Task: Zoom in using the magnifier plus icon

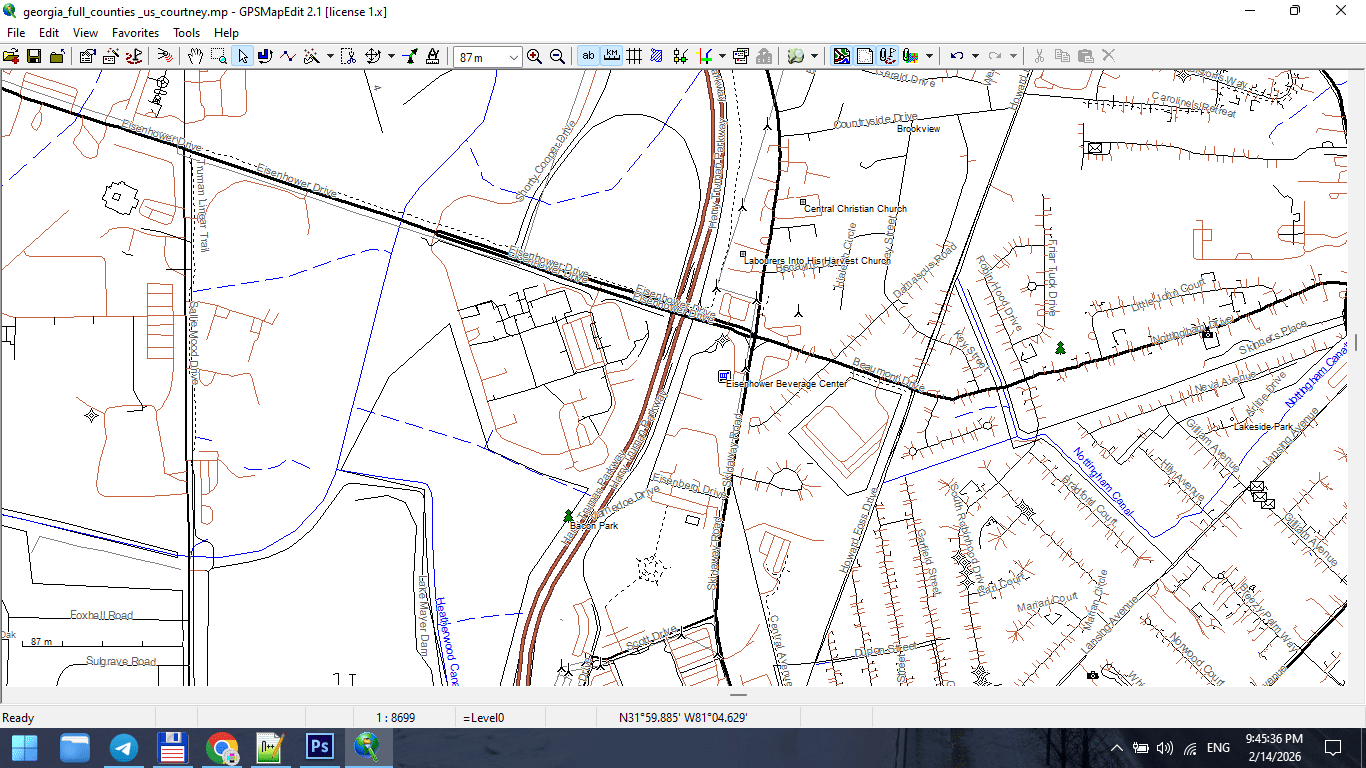Action: tap(534, 56)
